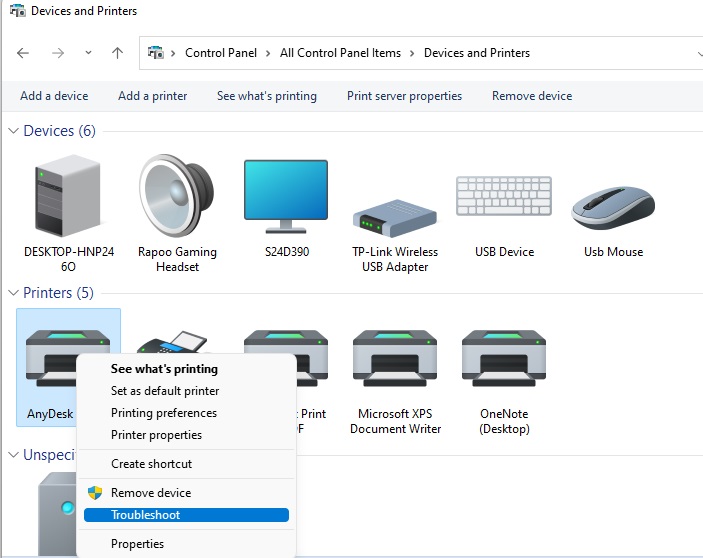The height and width of the screenshot is (558, 703).
Task: Click the Microsoft XPS Document Writer label
Action: tap(395, 421)
